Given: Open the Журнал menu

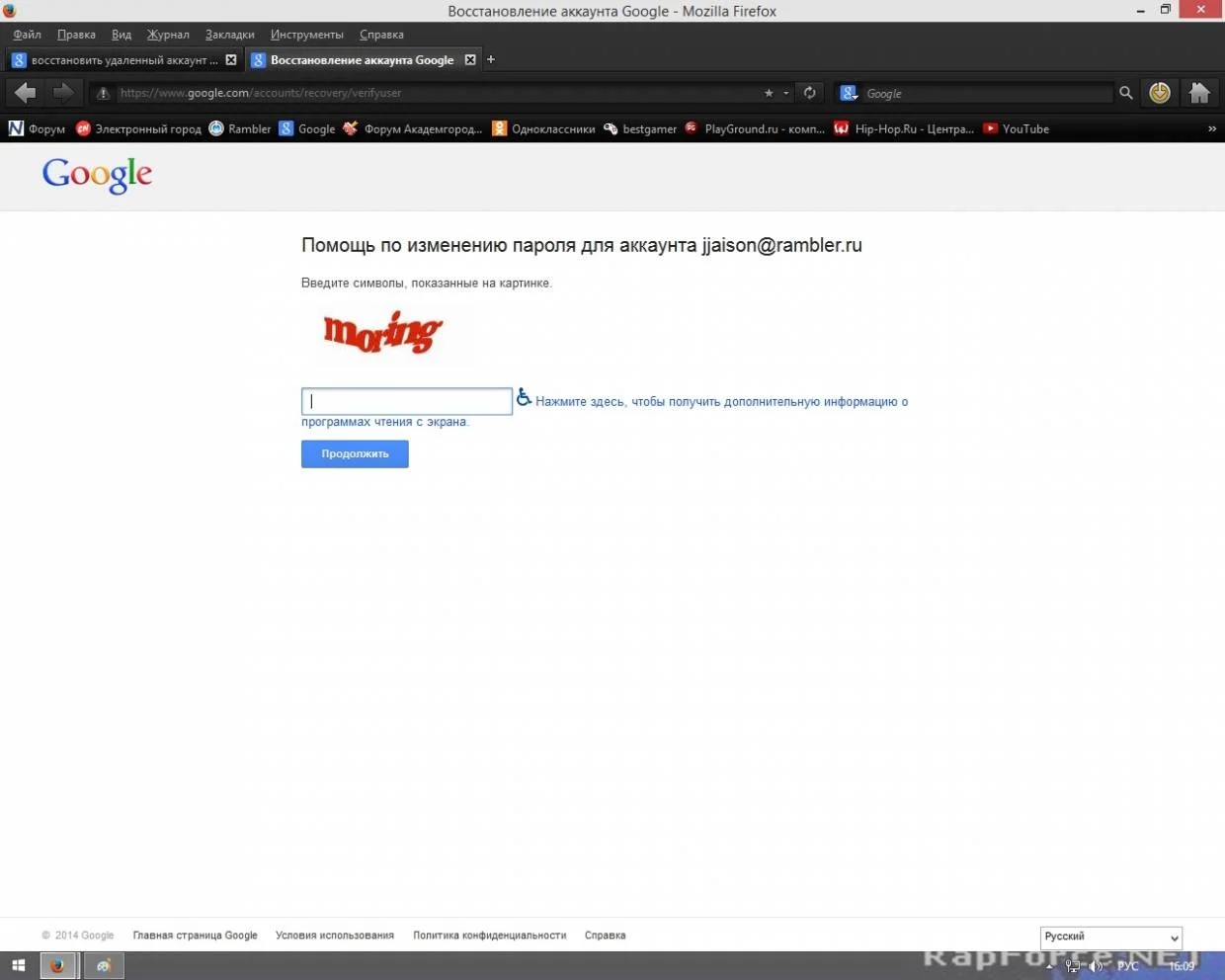Looking at the screenshot, I should coord(168,35).
